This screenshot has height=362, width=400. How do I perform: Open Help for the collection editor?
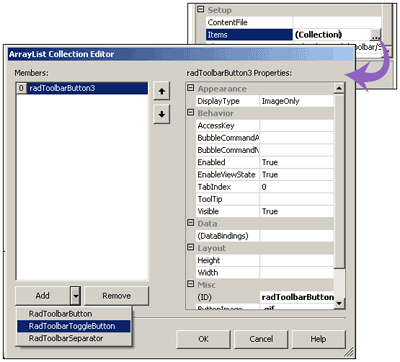tap(318, 339)
